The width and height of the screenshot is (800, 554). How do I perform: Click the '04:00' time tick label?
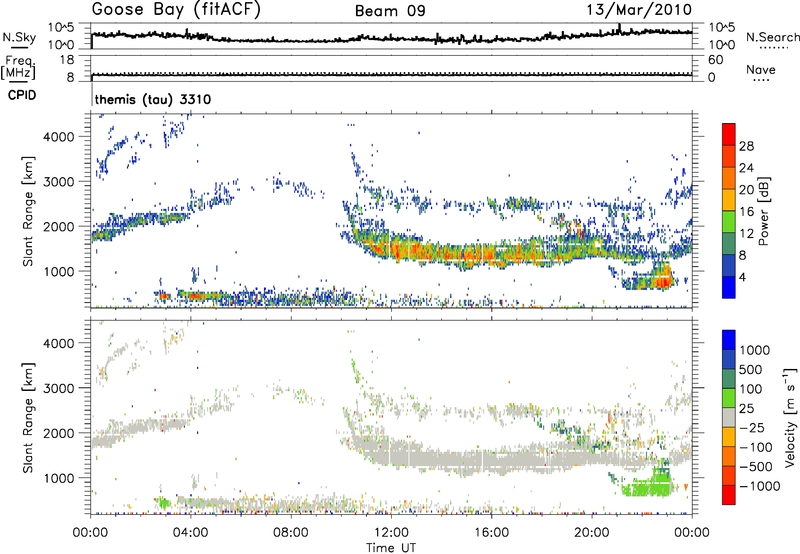pos(190,533)
